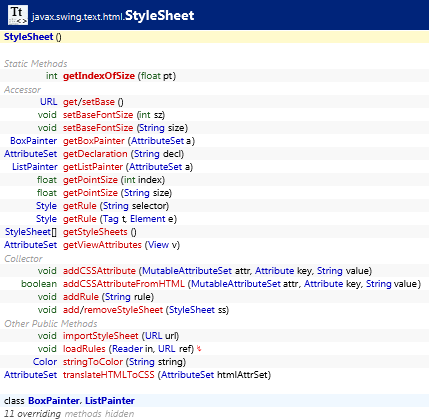The width and height of the screenshot is (429, 420).
Task: Open the StyleSheet class title link
Action: [x=160, y=15]
